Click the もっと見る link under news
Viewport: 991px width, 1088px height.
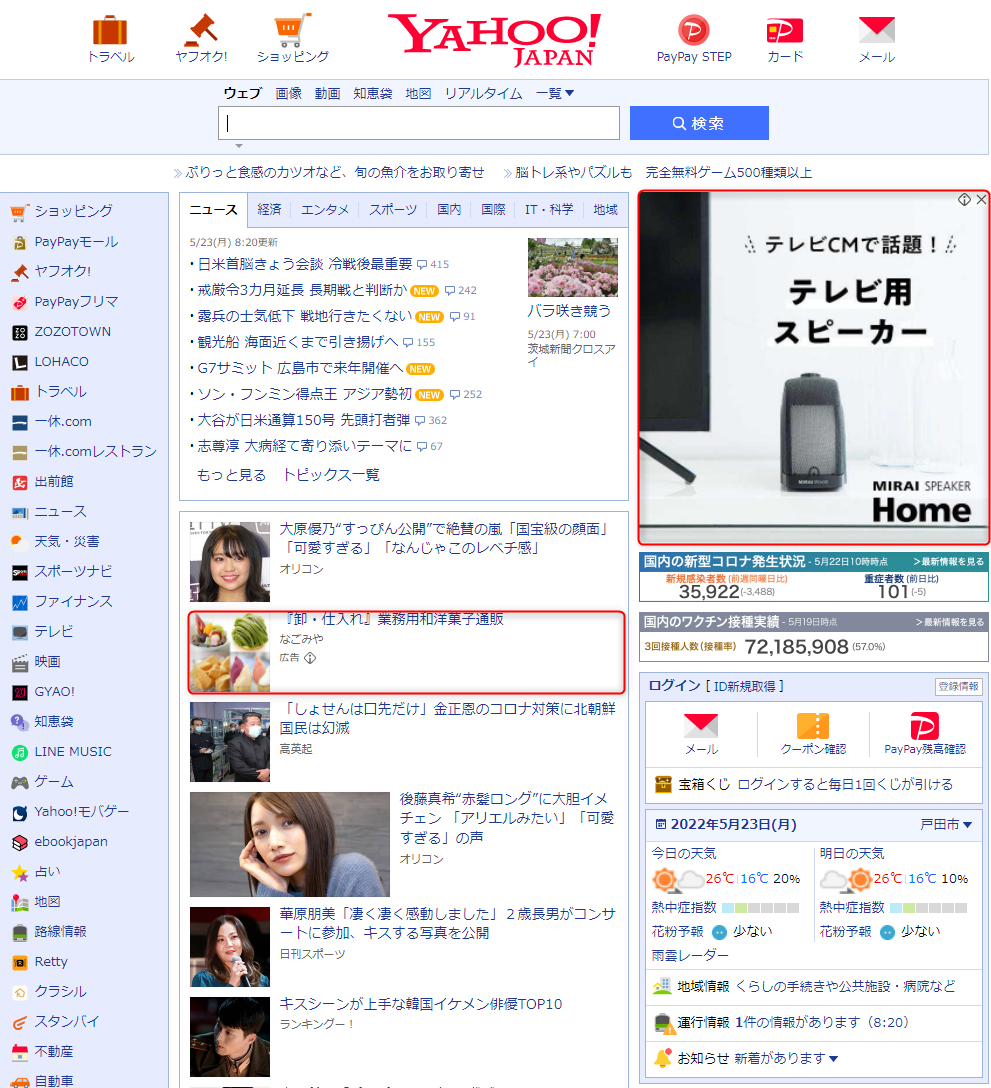click(231, 475)
